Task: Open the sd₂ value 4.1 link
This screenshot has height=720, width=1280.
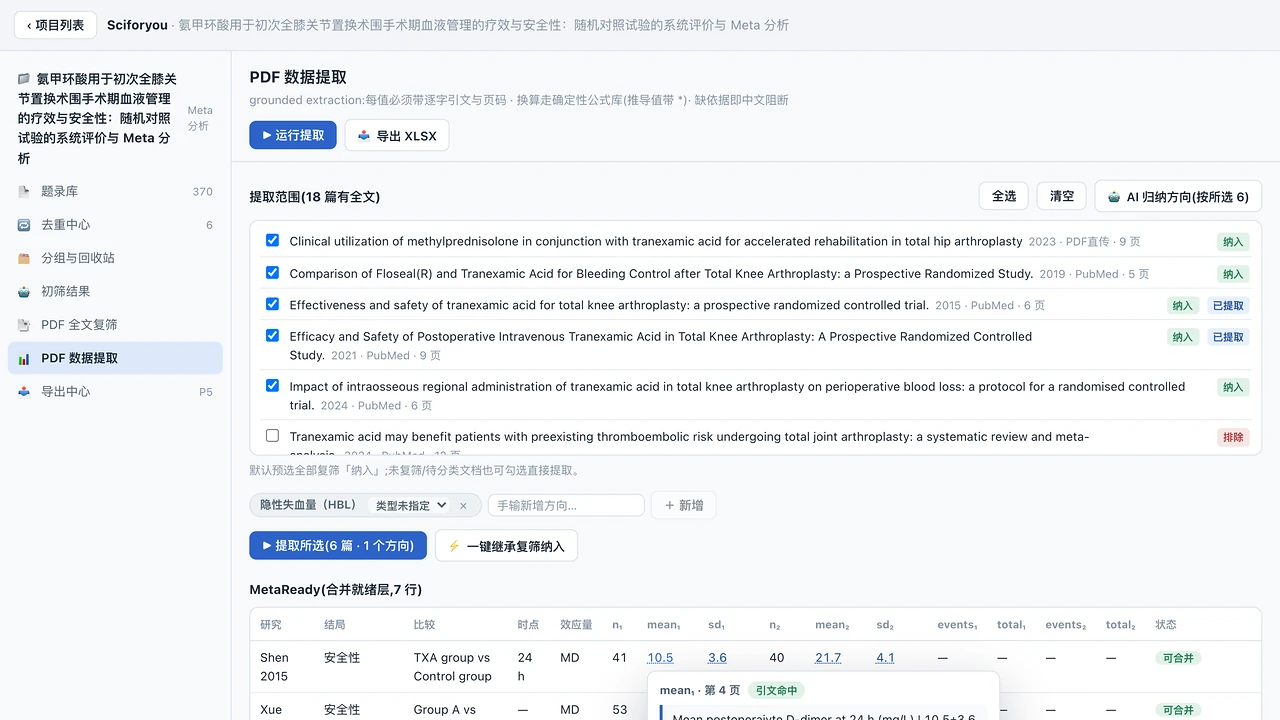Action: pos(885,658)
